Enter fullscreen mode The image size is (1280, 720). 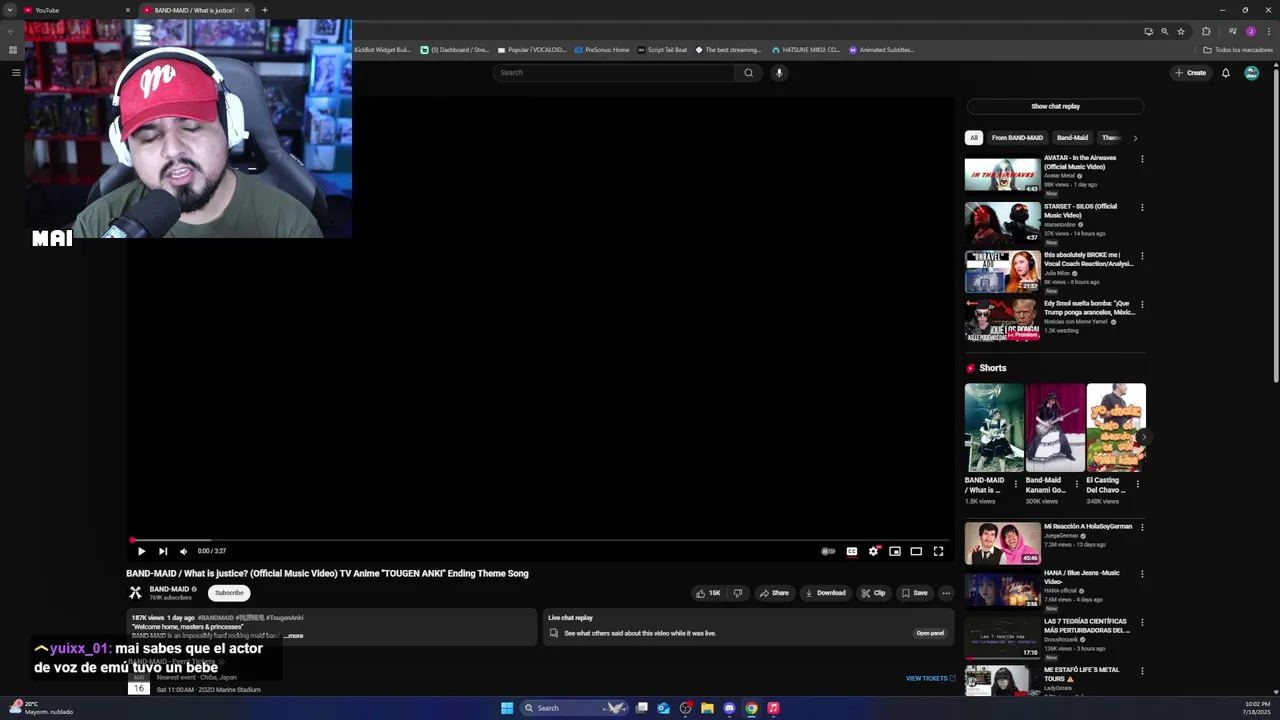point(938,551)
